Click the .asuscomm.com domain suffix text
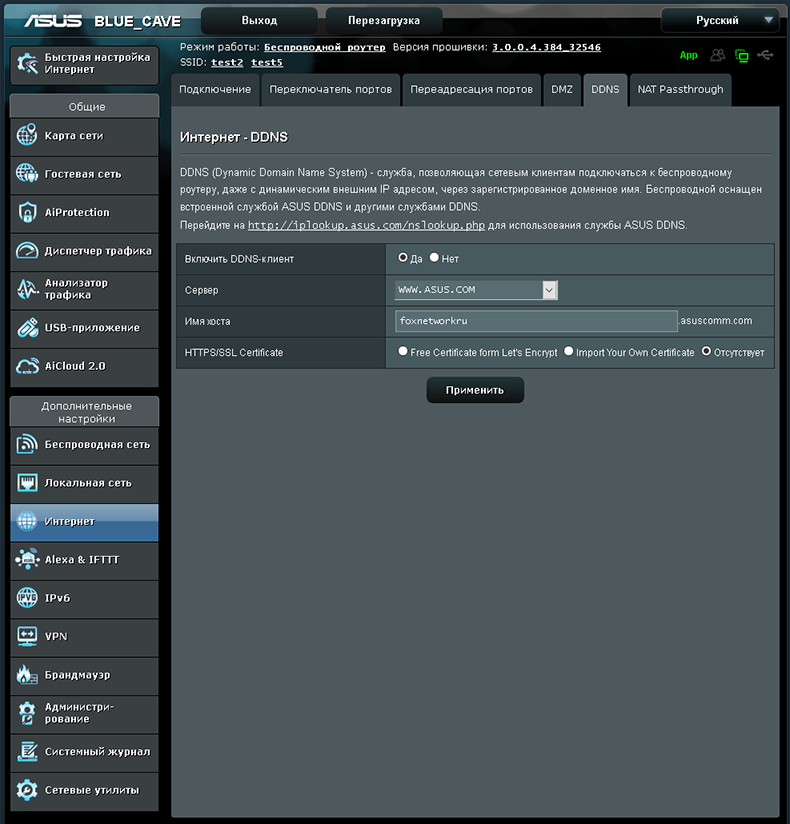Image resolution: width=790 pixels, height=824 pixels. (716, 321)
